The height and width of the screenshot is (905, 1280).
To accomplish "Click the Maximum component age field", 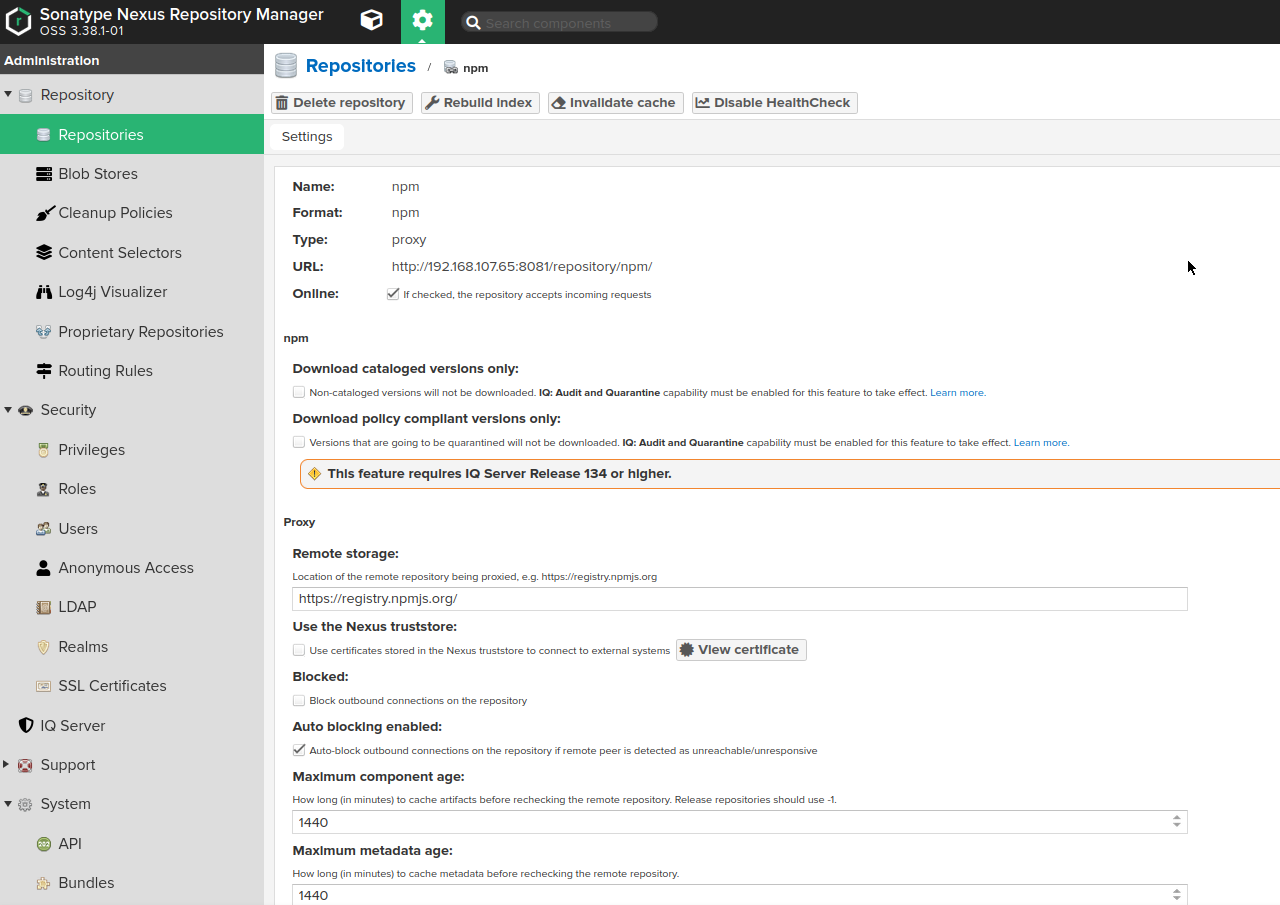I will tap(740, 822).
